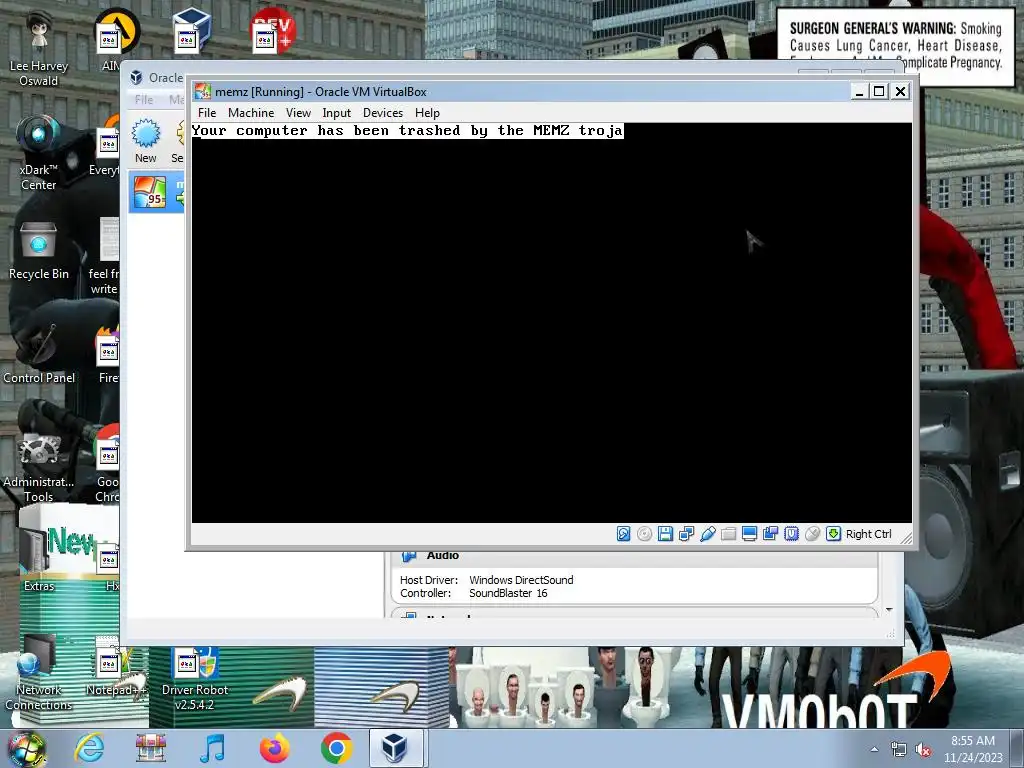Click the store icon on taskbar

151,748
